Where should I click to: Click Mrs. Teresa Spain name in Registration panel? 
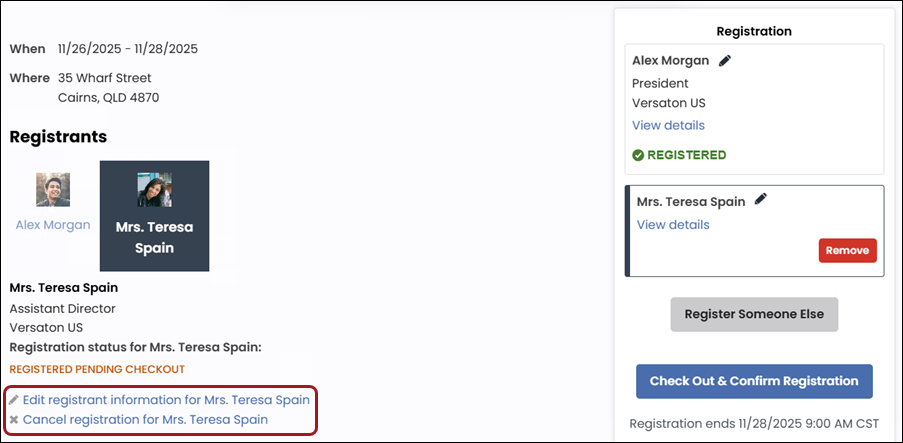pyautogui.click(x=691, y=201)
